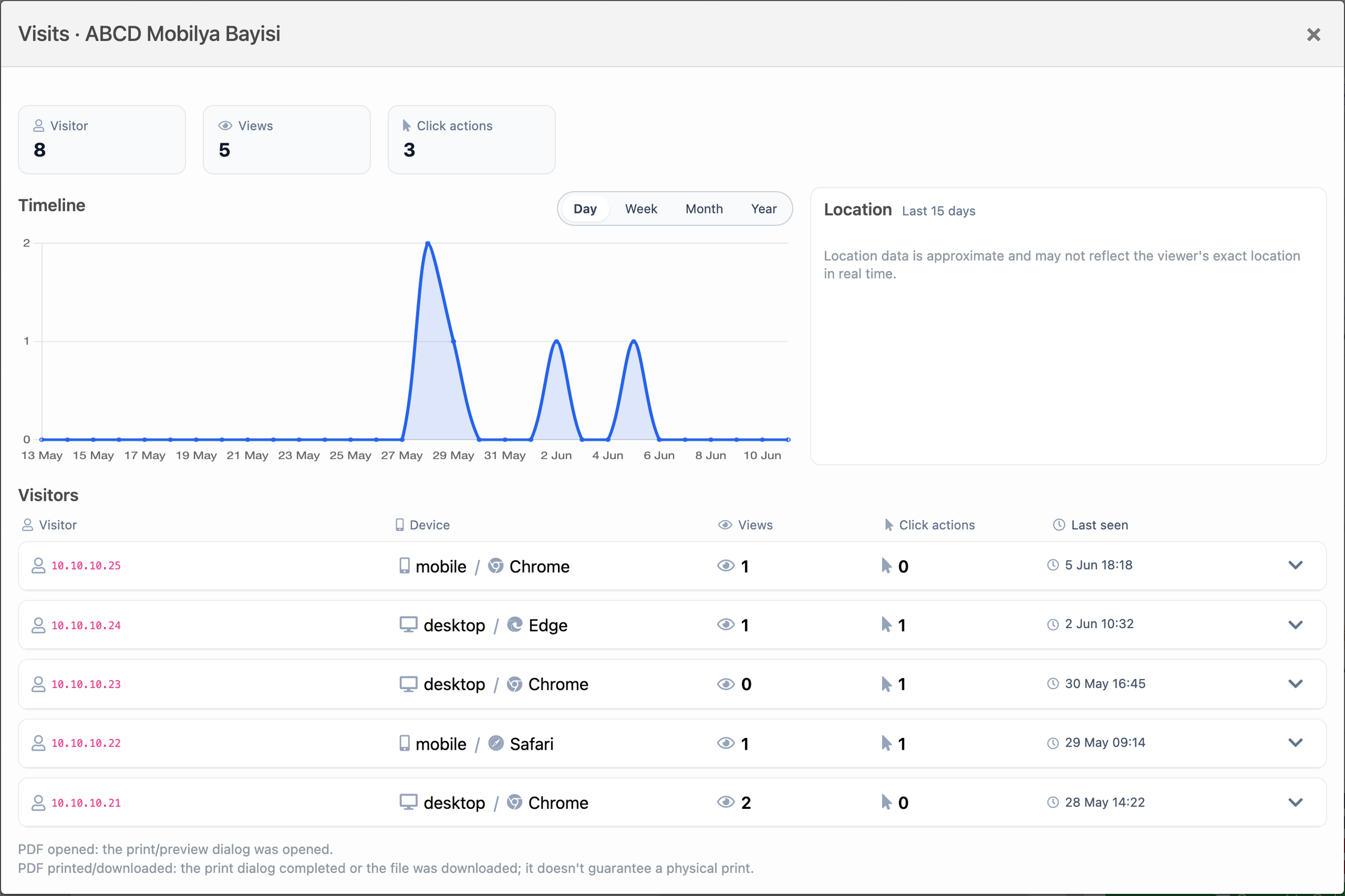Click cursor icon in Click actions card
Image resolution: width=1345 pixels, height=896 pixels.
(406, 126)
